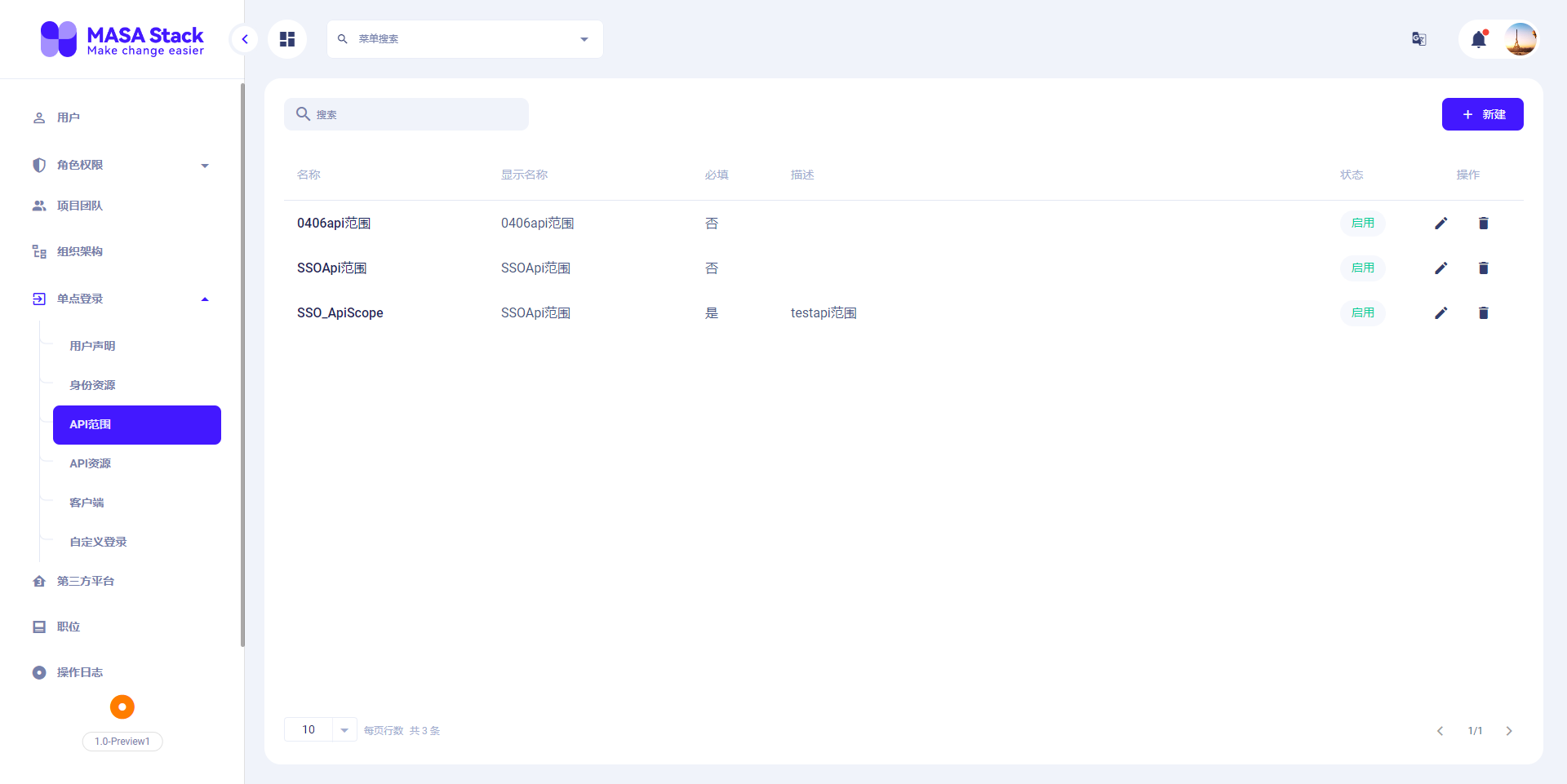Click the table 搜索 input field
1567x784 pixels.
click(x=406, y=114)
